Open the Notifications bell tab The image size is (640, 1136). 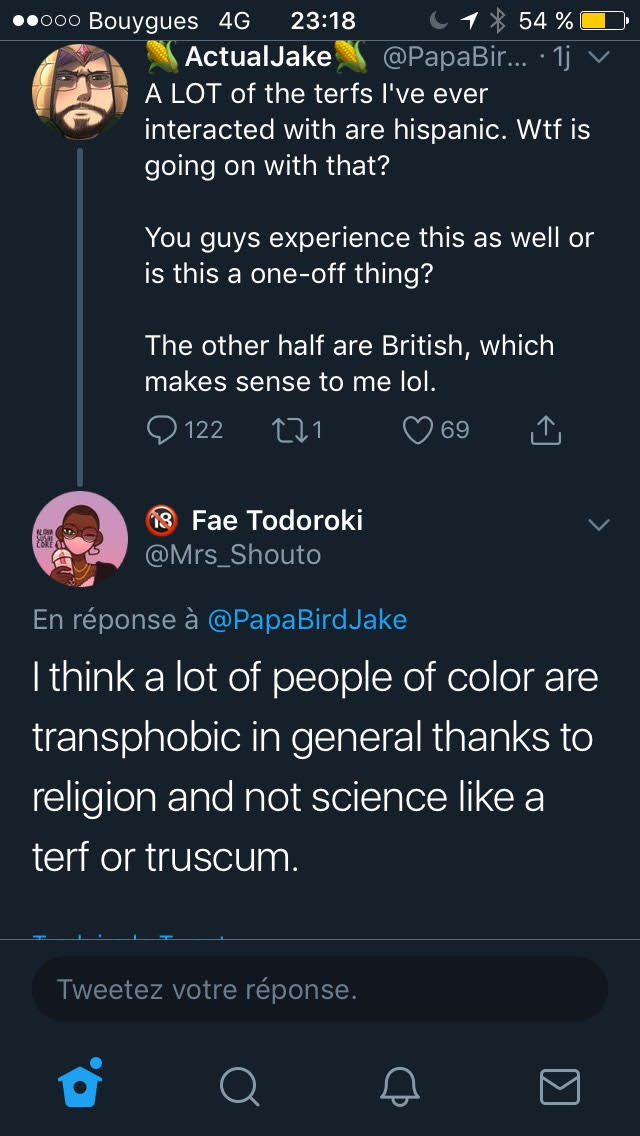point(400,1085)
